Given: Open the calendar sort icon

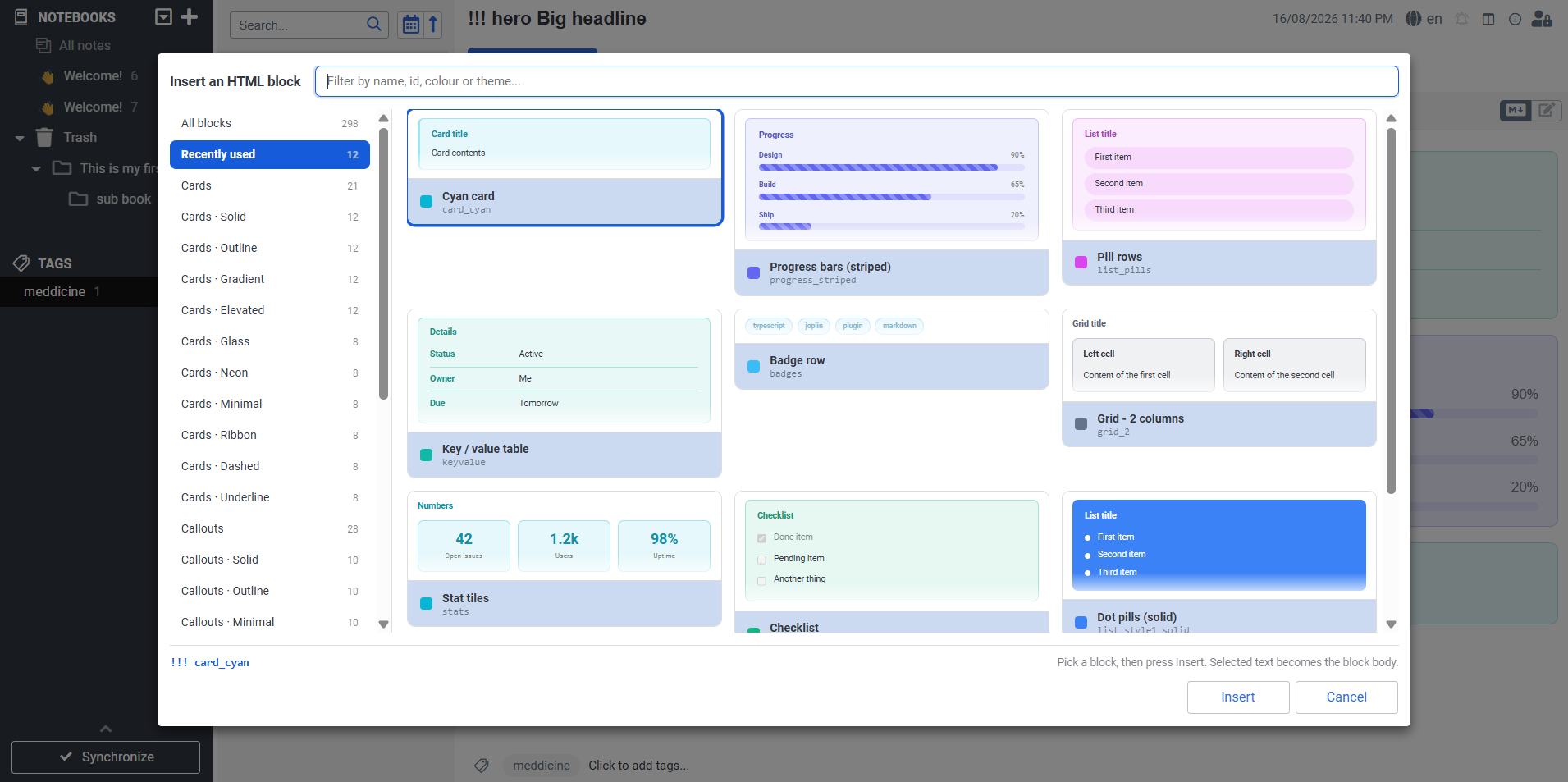Looking at the screenshot, I should [x=411, y=25].
